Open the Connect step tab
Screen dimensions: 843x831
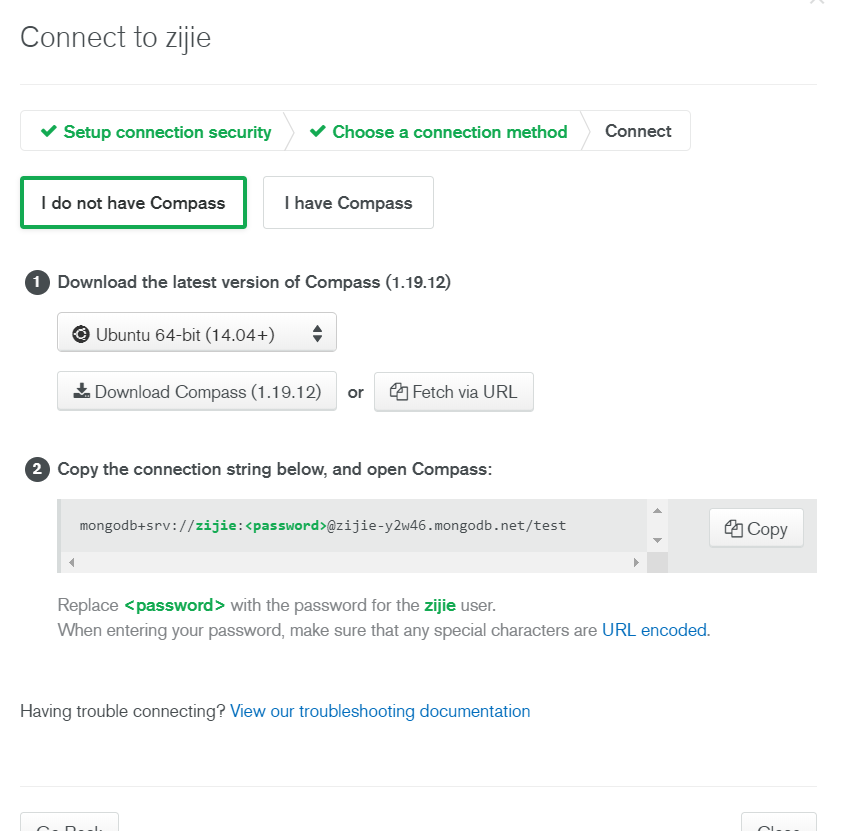click(x=638, y=131)
